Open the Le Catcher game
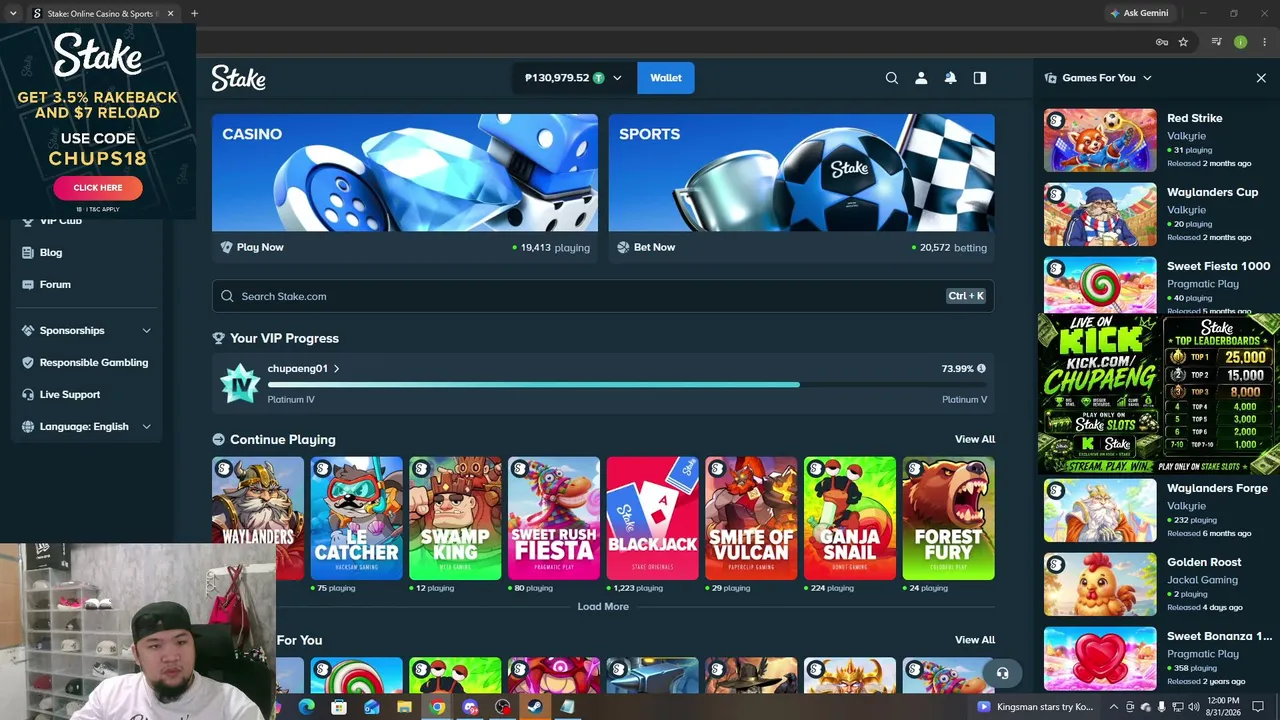The height and width of the screenshot is (720, 1280). (x=356, y=518)
